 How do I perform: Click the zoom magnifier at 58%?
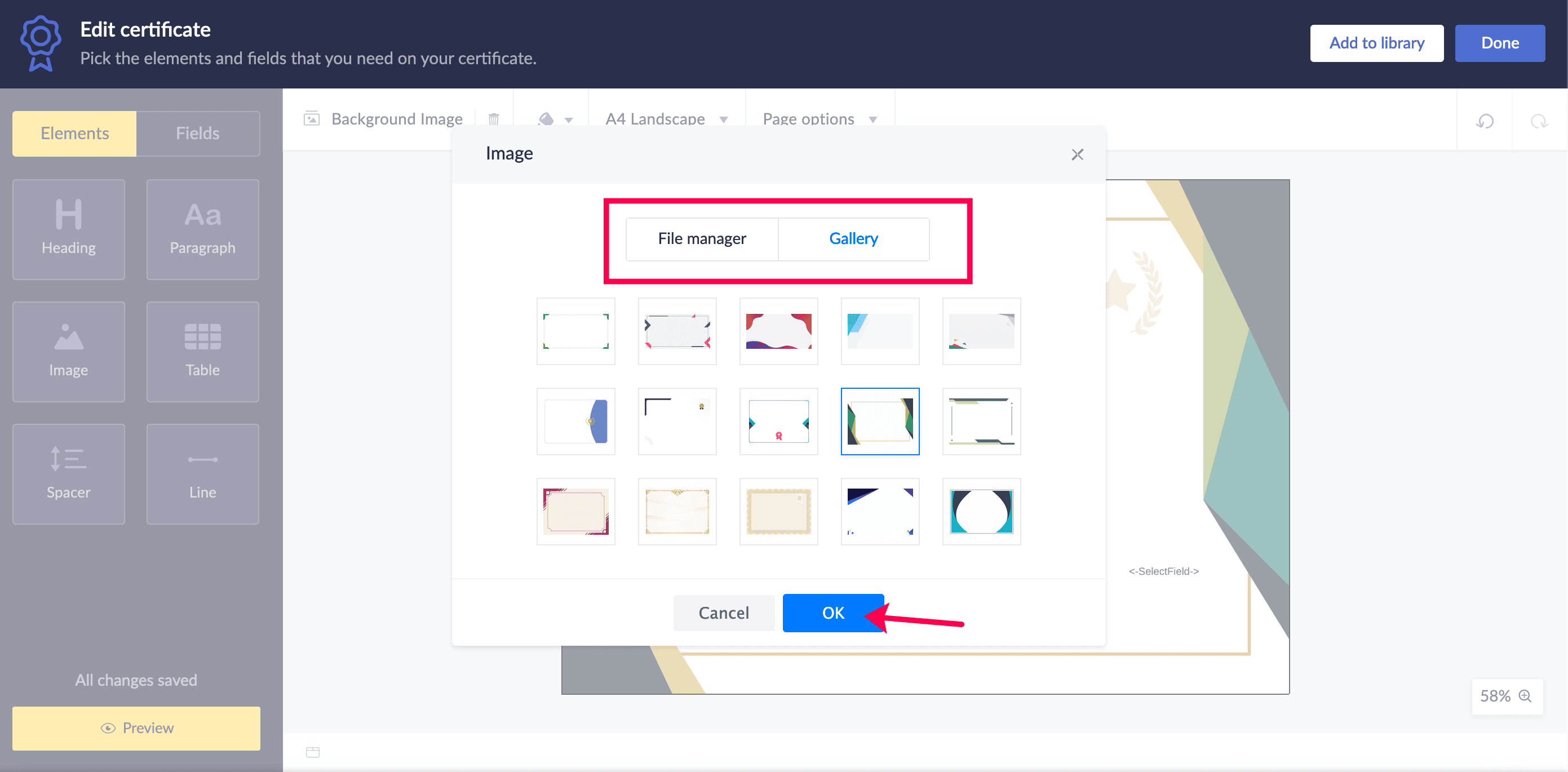tap(1525, 695)
